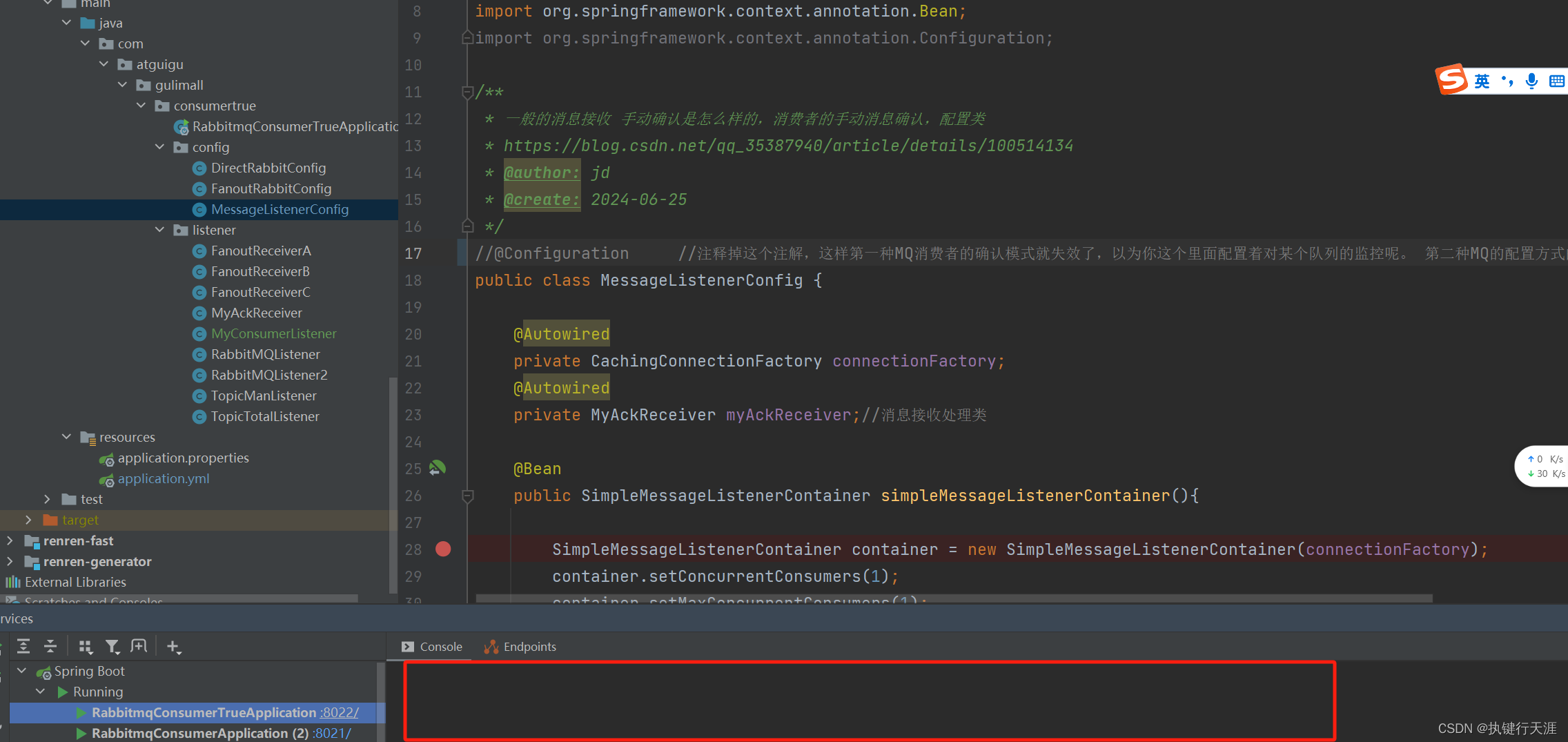1568x742 pixels.
Task: Collapse the resources folder
Action: 66,437
